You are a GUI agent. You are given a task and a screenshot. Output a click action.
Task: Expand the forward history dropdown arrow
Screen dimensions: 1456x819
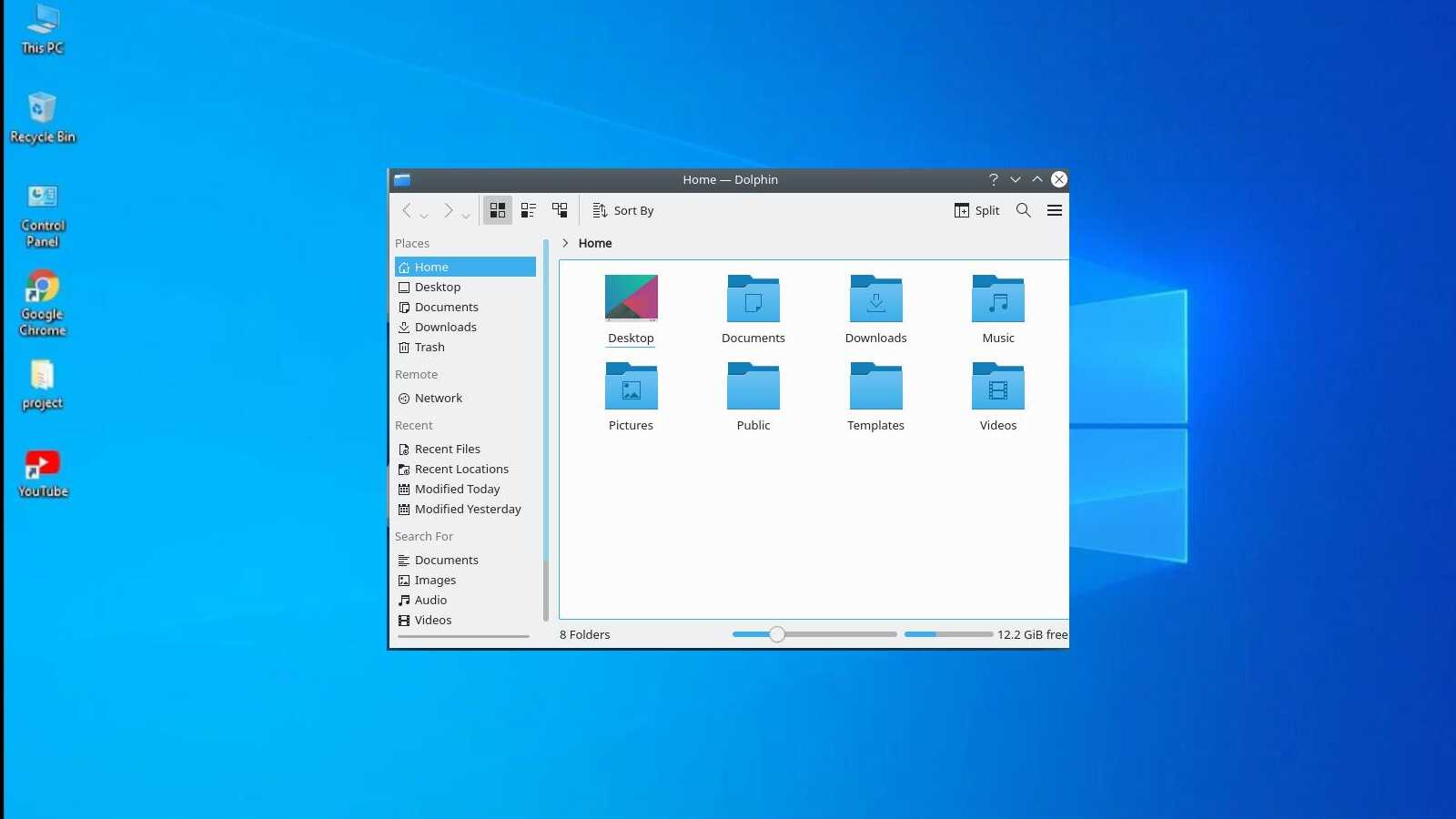pos(466,216)
